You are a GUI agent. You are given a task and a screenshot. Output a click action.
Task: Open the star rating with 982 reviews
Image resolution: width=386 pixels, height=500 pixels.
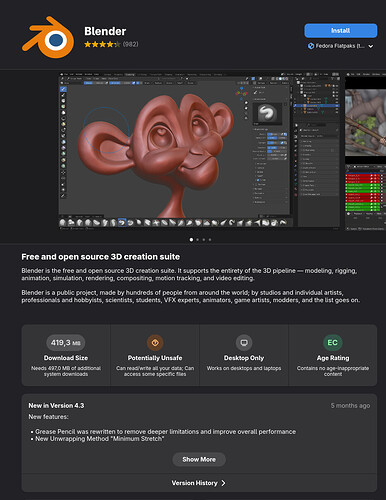111,44
